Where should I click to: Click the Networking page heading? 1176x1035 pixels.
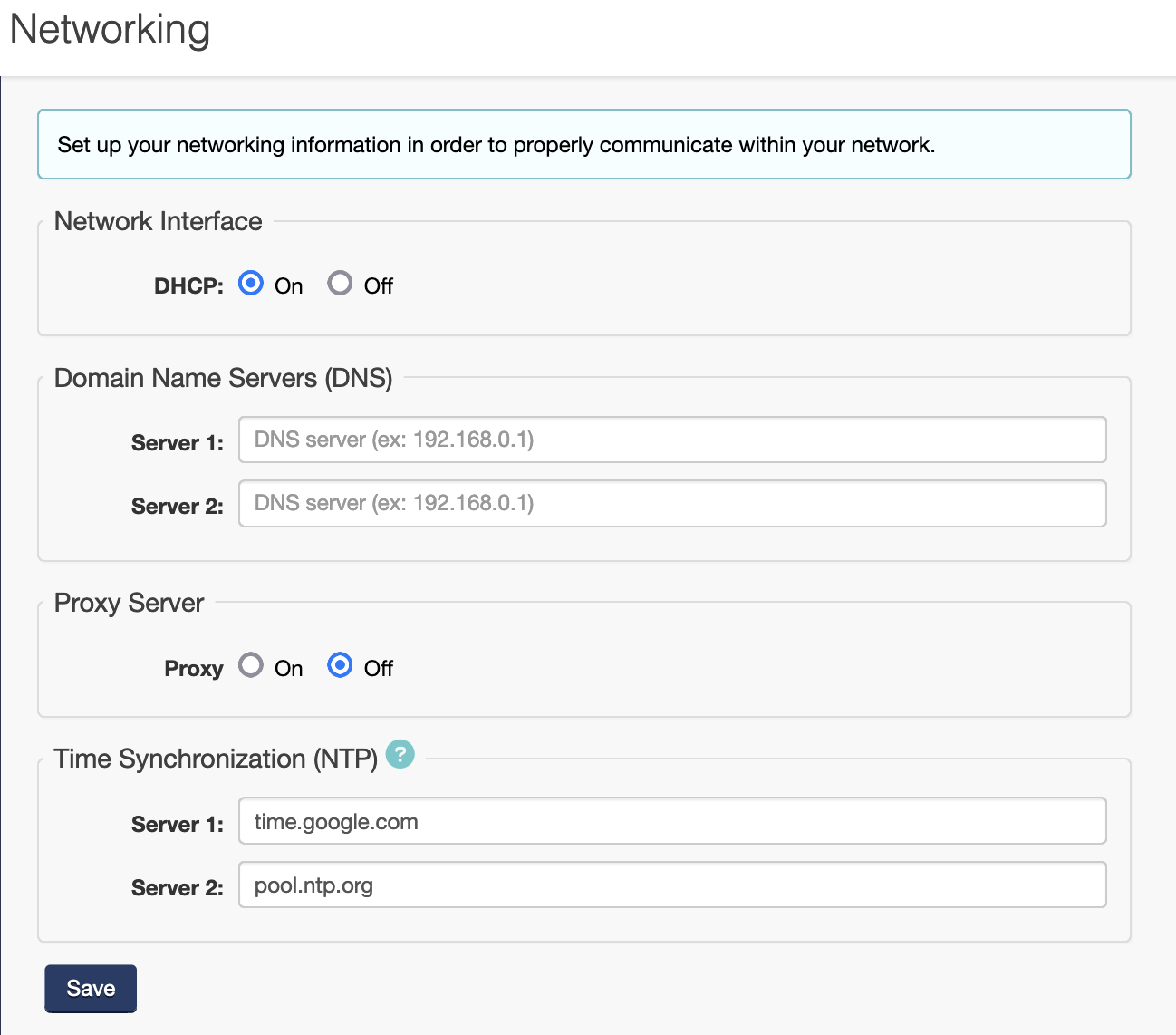(110, 29)
